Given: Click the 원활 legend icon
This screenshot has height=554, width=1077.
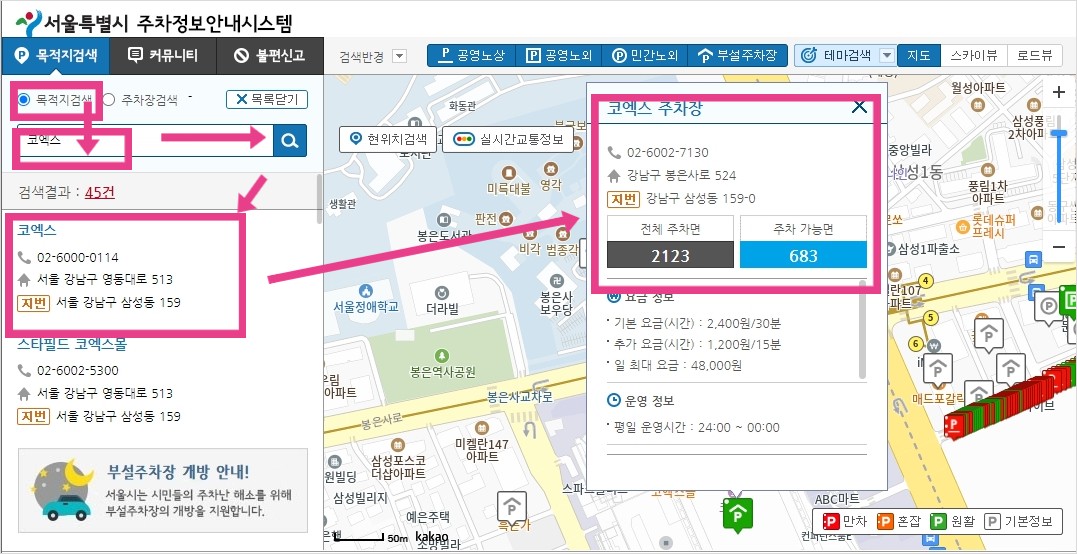Looking at the screenshot, I should point(938,521).
